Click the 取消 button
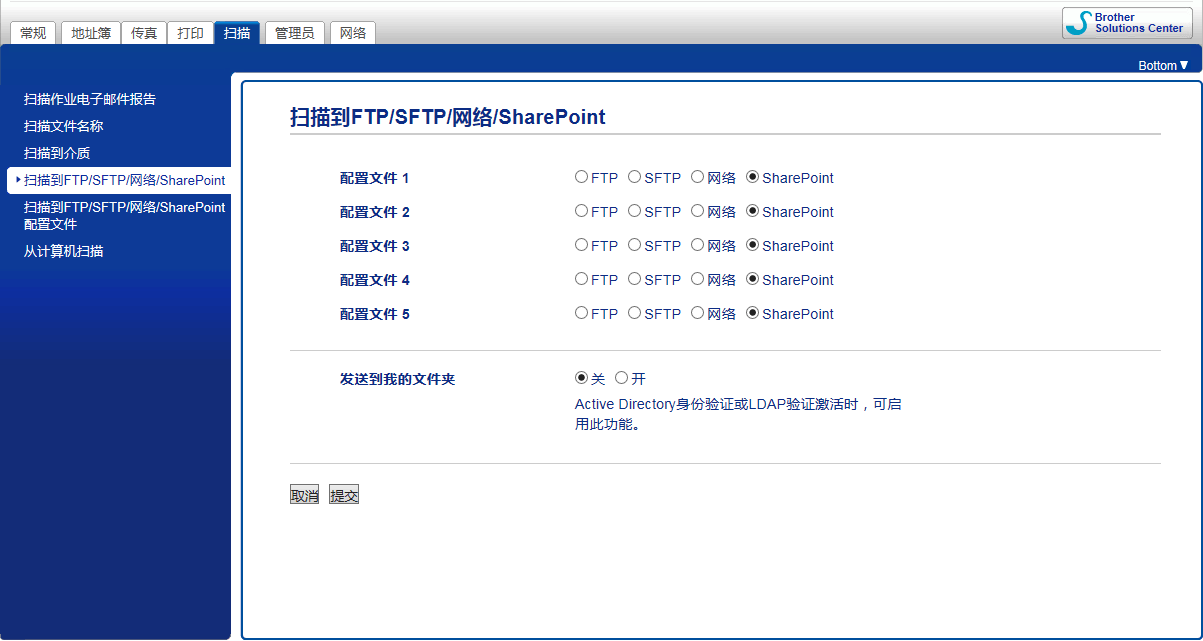The image size is (1203, 641). [304, 495]
